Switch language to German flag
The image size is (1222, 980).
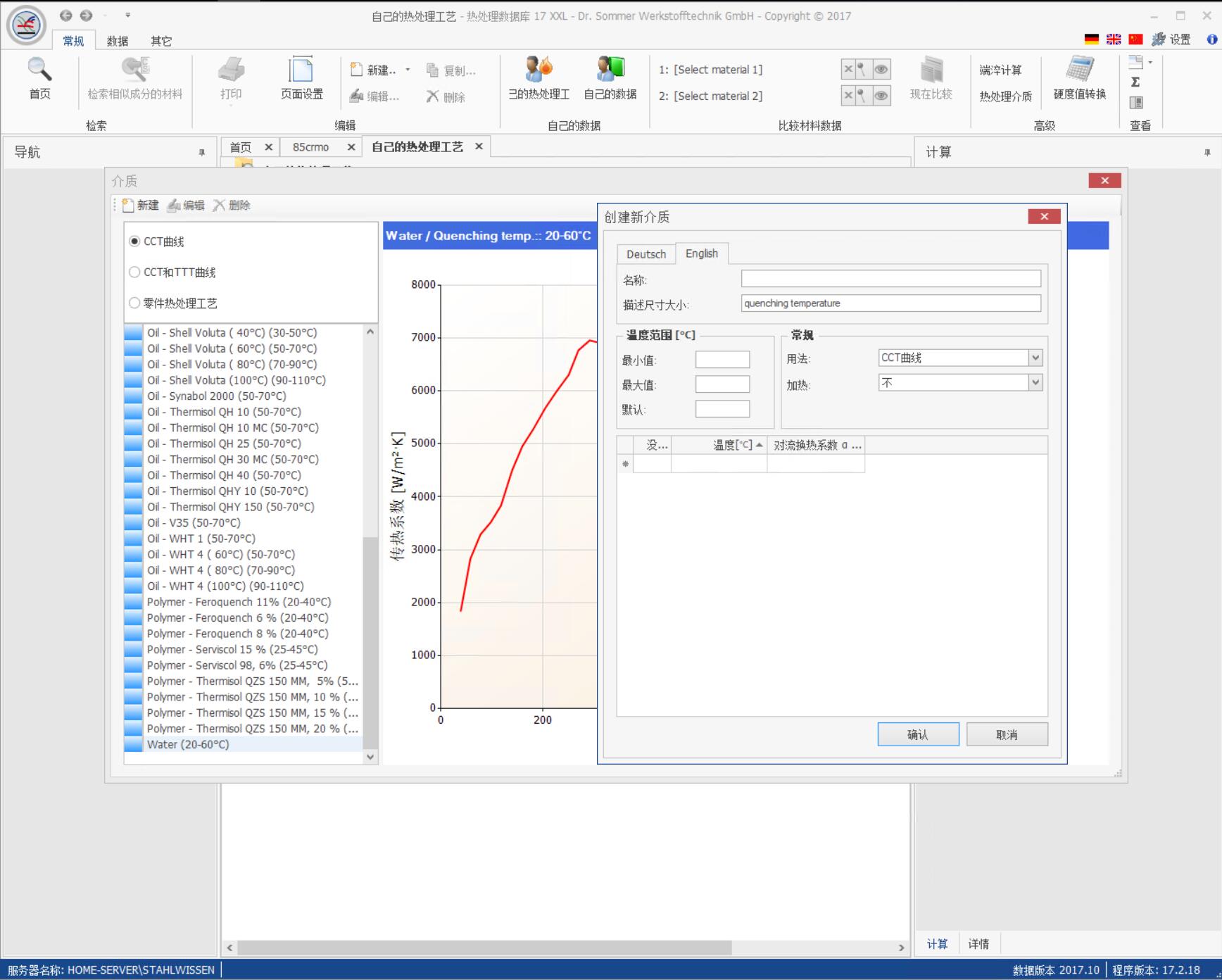point(1092,39)
